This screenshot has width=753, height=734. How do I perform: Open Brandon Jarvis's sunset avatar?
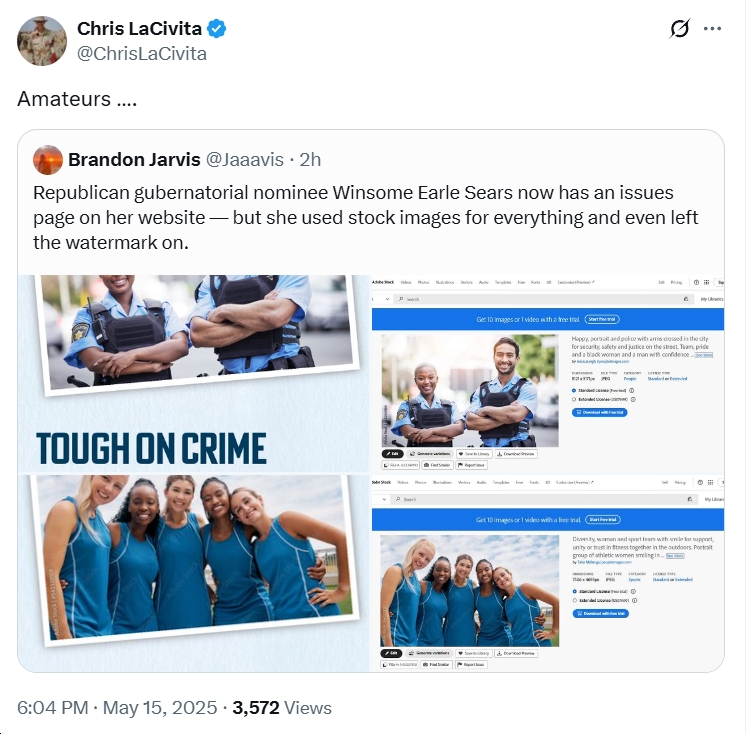48,159
